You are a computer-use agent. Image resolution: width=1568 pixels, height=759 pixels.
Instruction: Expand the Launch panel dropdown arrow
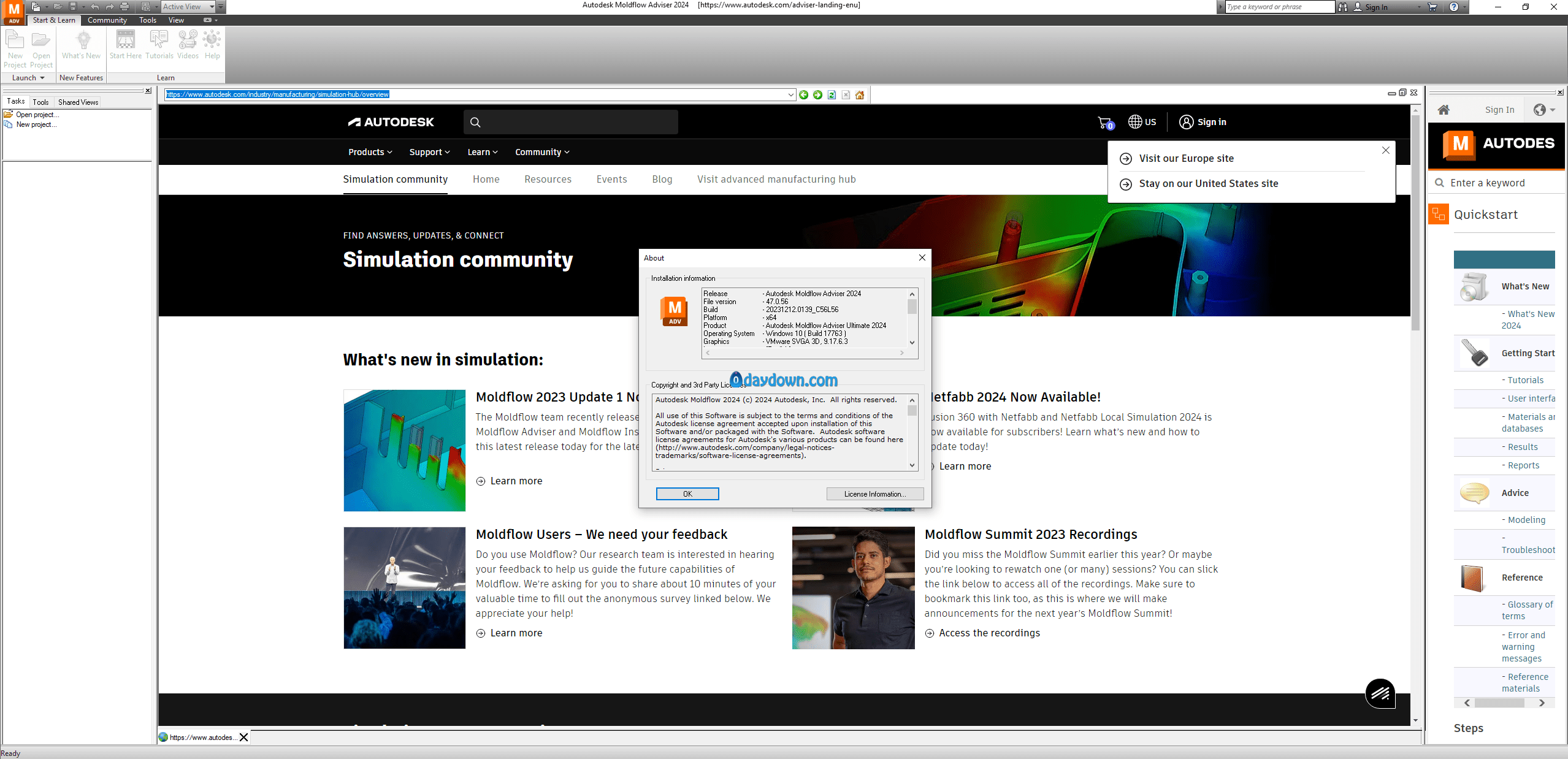click(x=42, y=78)
